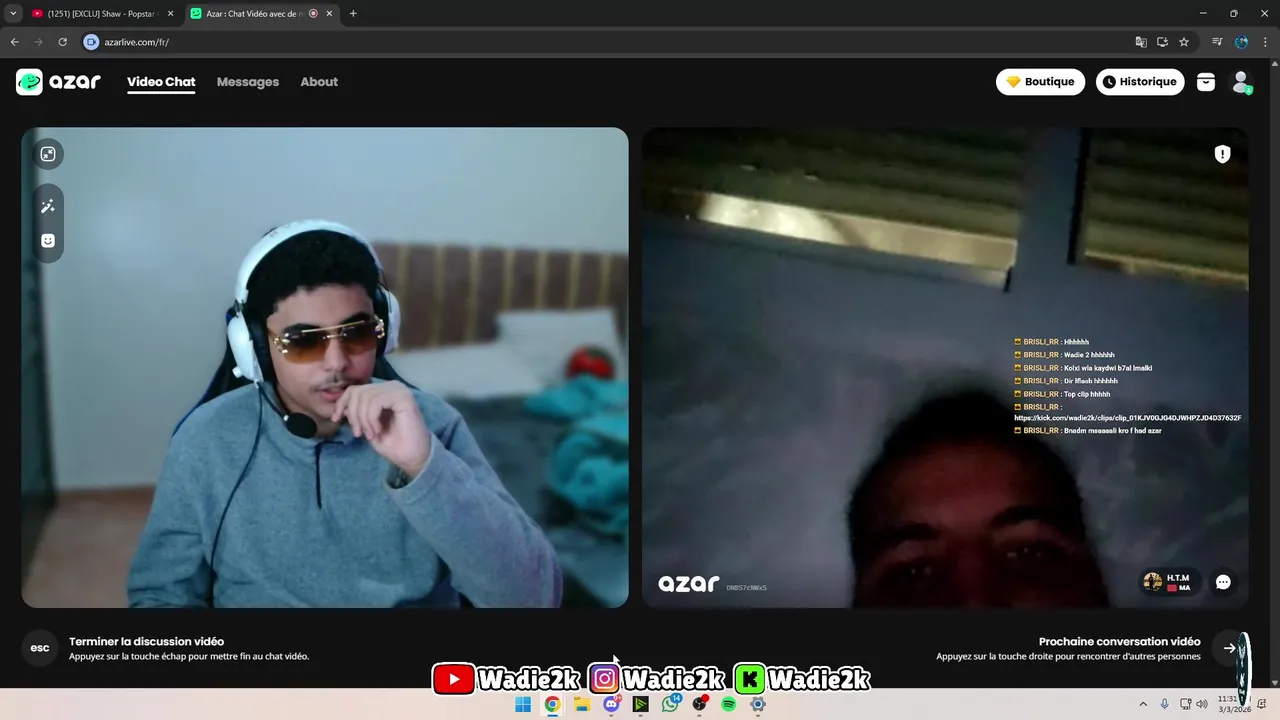Go back to previous page
Screen dimensions: 1280x720
point(14,42)
